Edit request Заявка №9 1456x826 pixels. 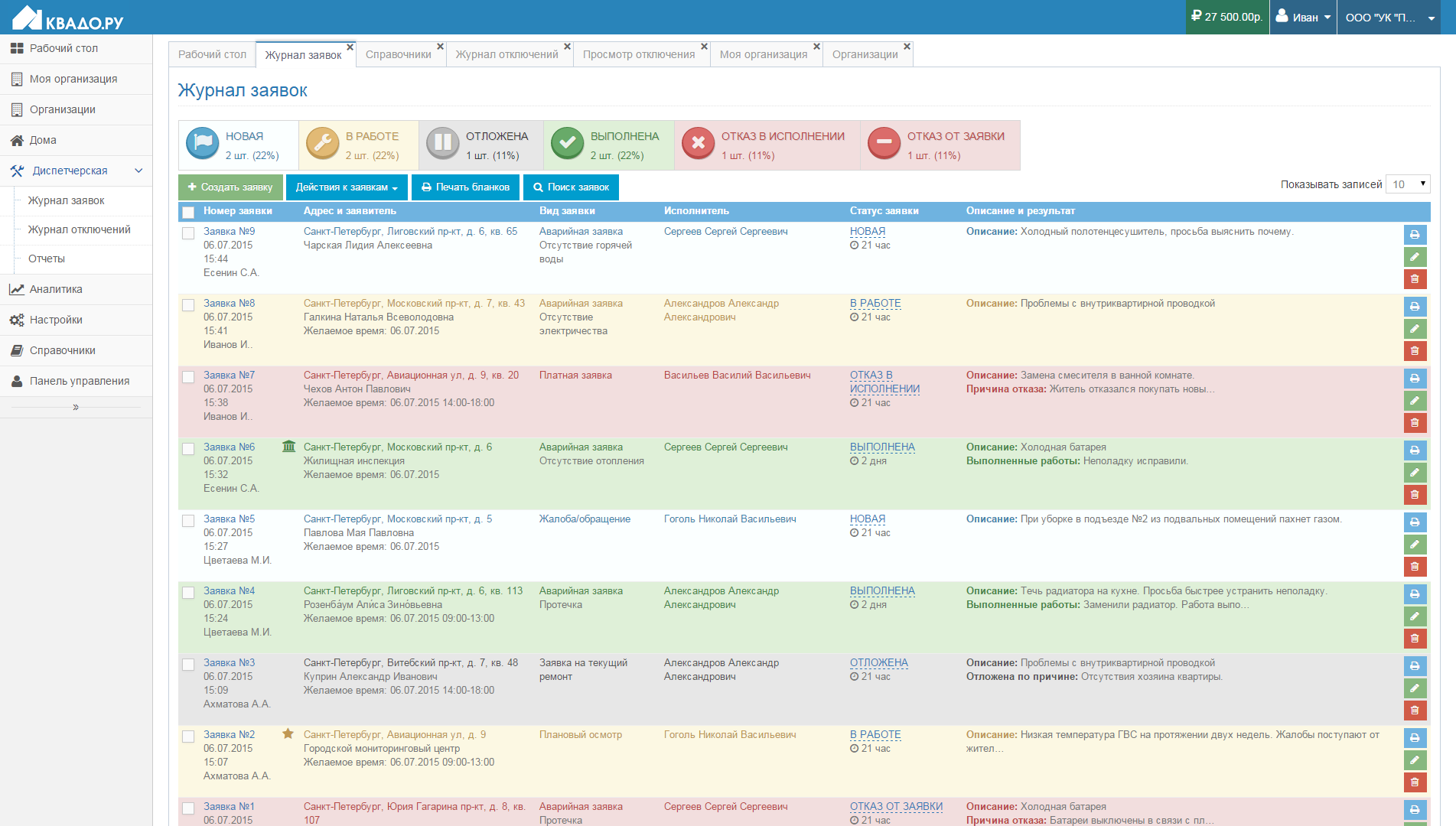1415,257
